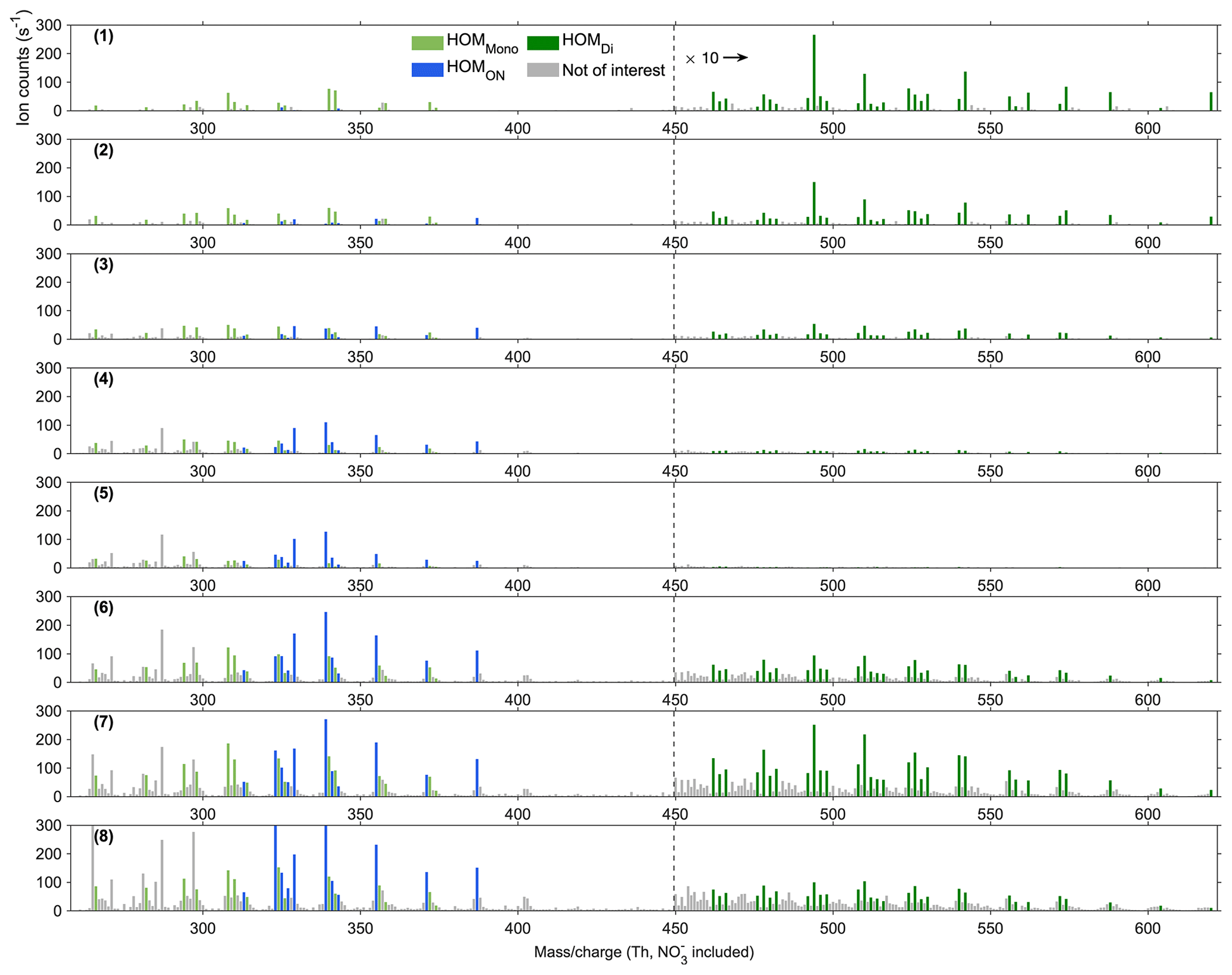Click the gray Not of interest swatch
This screenshot has height=975, width=1232.
[542, 70]
